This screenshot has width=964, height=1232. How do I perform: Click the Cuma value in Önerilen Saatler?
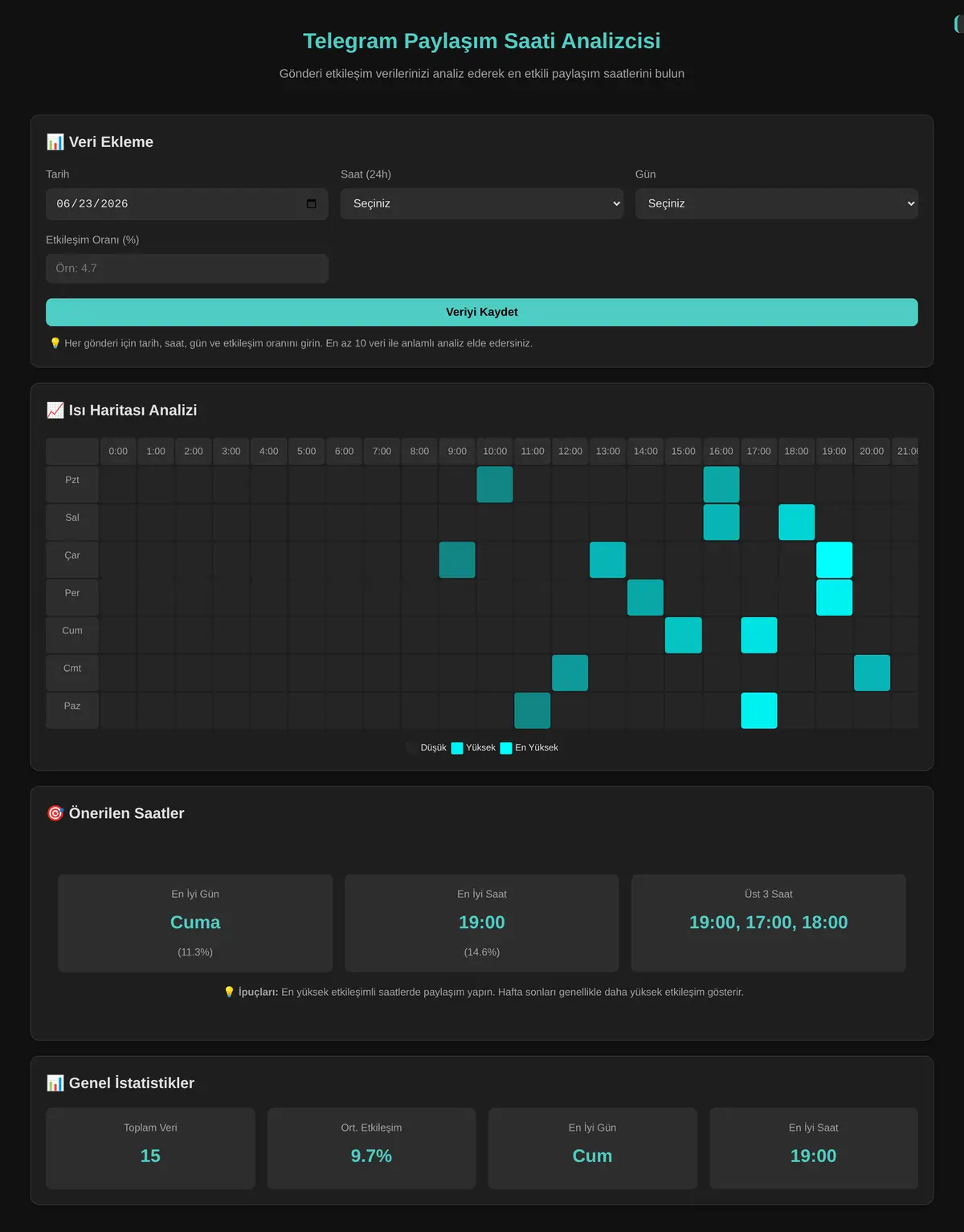point(195,923)
